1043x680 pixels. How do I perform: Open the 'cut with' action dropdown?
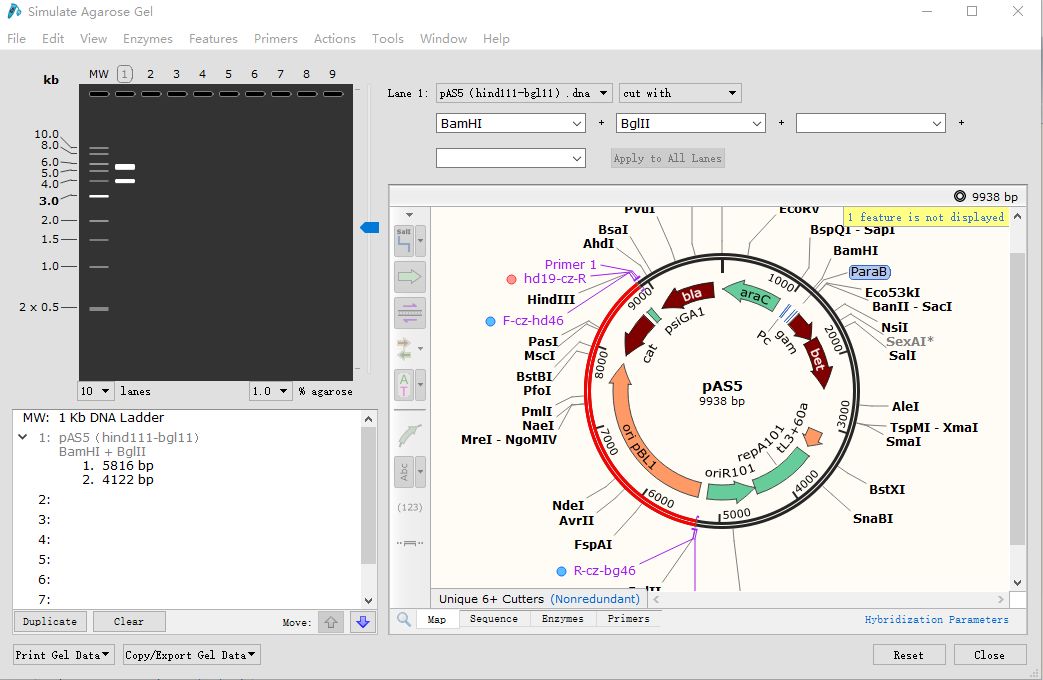[x=680, y=93]
